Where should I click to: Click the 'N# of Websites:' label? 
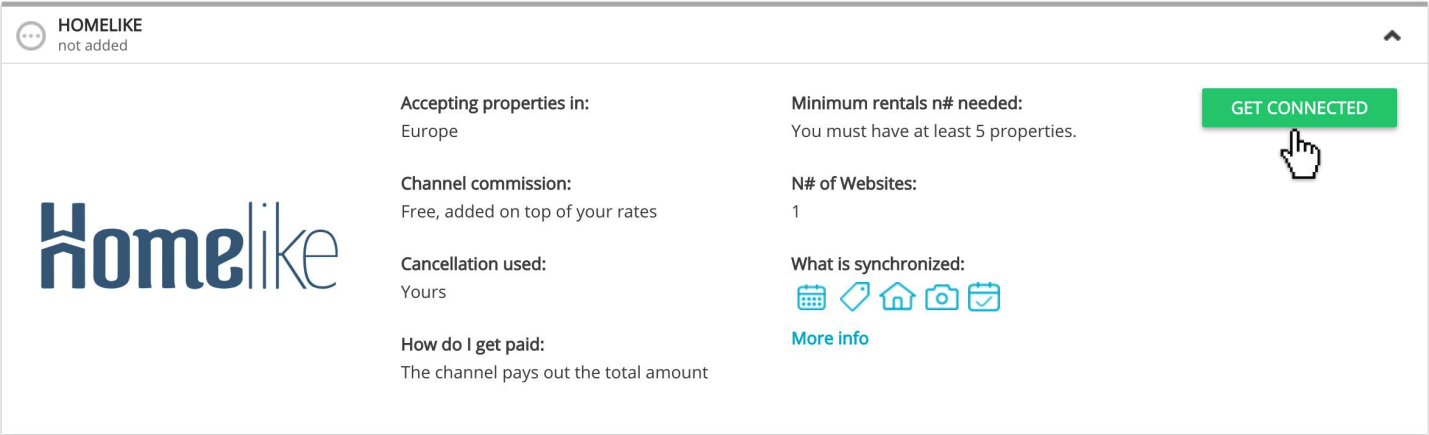[x=854, y=184]
